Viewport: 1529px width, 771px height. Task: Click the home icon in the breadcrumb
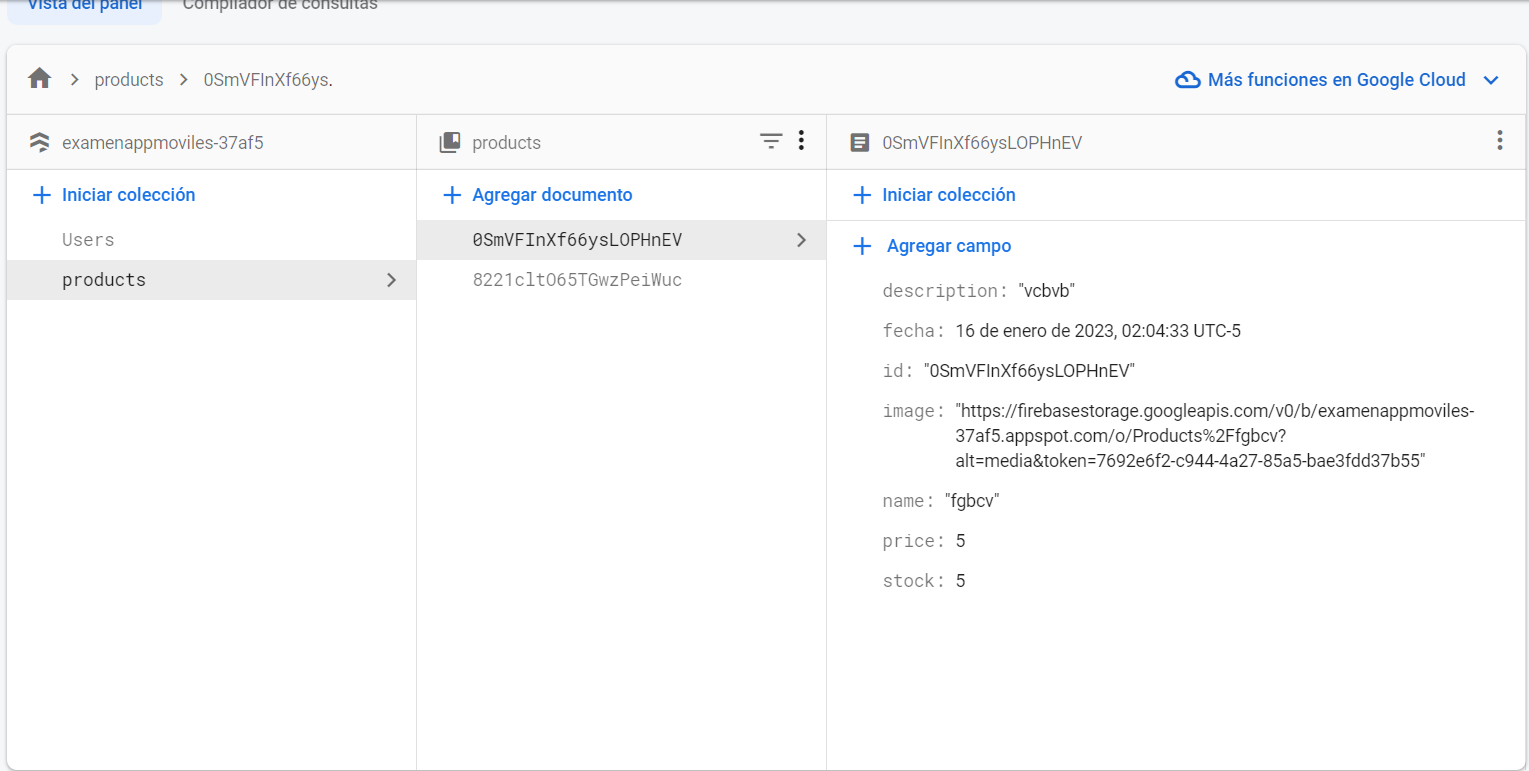coord(38,79)
